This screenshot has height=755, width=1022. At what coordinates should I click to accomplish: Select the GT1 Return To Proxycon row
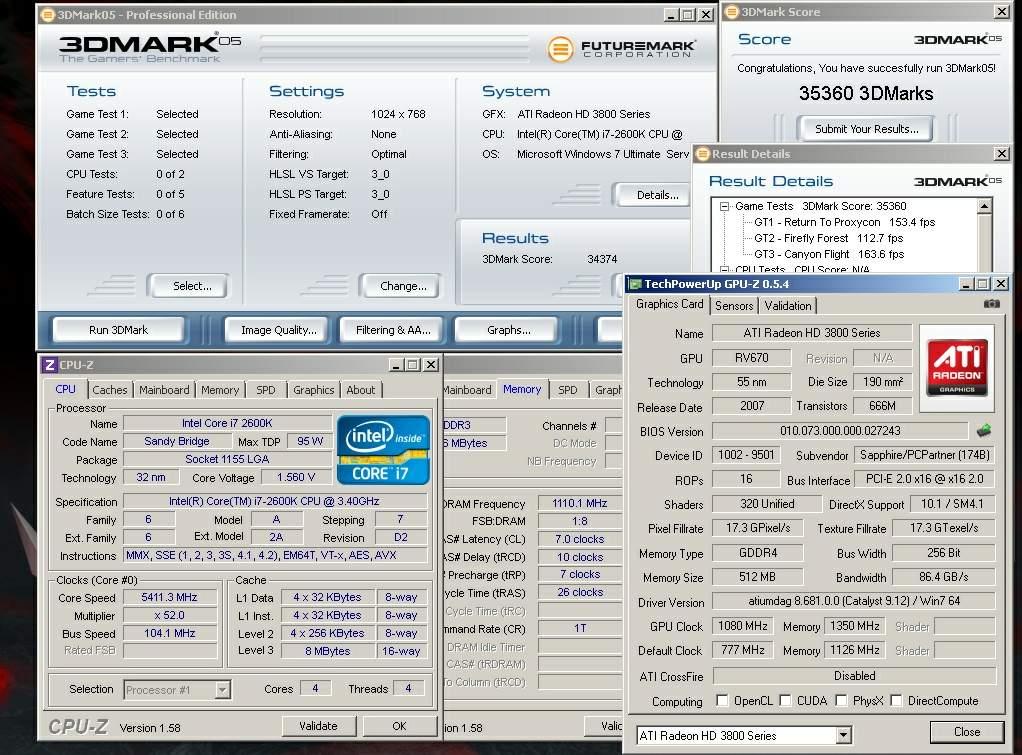[x=844, y=222]
